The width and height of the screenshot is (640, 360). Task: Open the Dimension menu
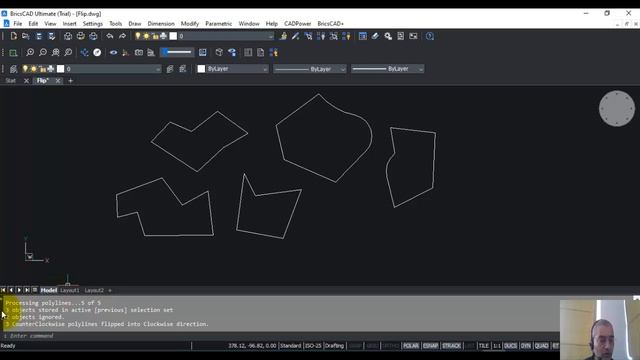pyautogui.click(x=161, y=24)
